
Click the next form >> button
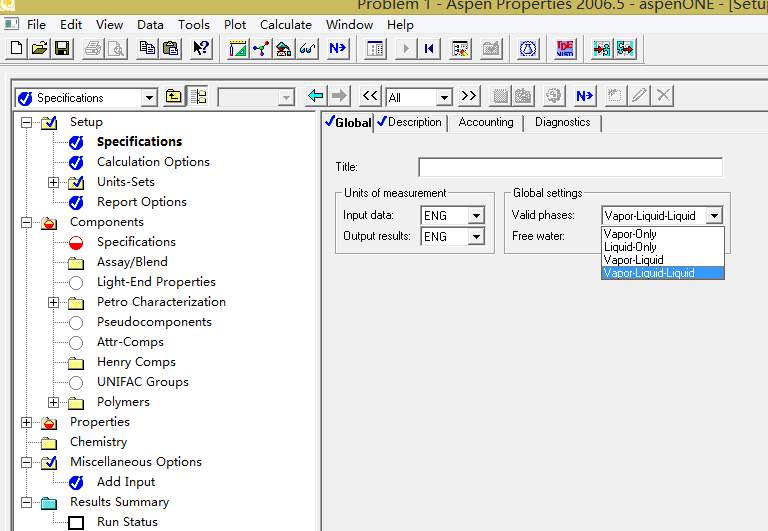coord(469,96)
